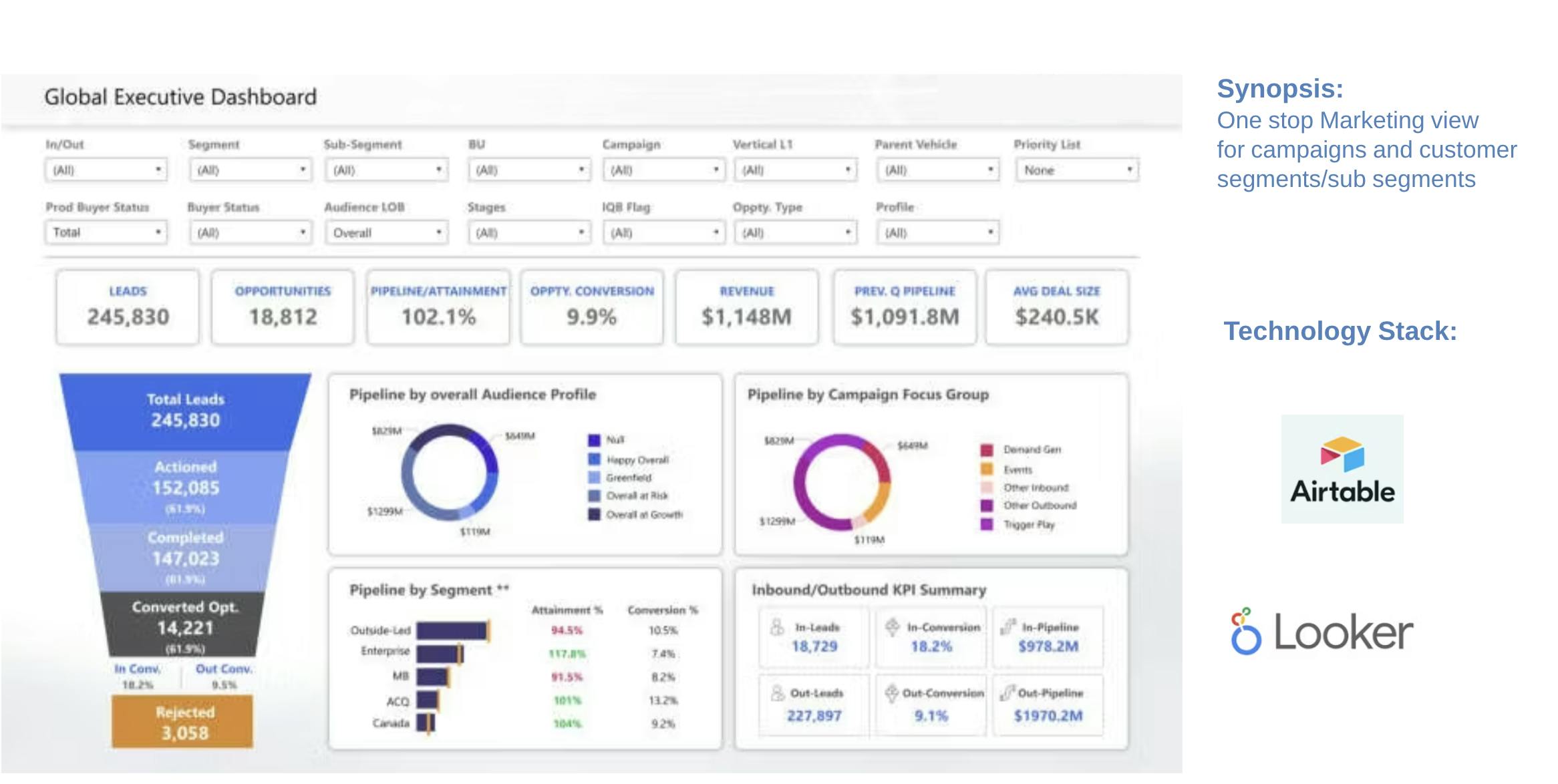
Task: Click the In-Leads person icon
Action: point(777,627)
